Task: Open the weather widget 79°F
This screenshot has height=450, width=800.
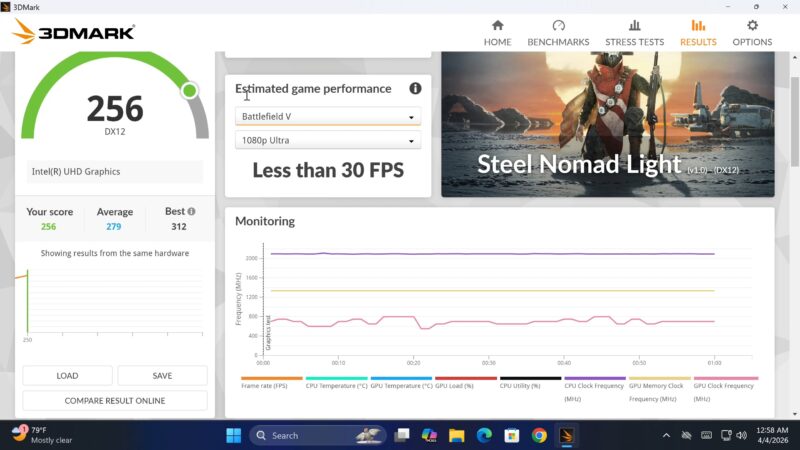Action: click(42, 435)
